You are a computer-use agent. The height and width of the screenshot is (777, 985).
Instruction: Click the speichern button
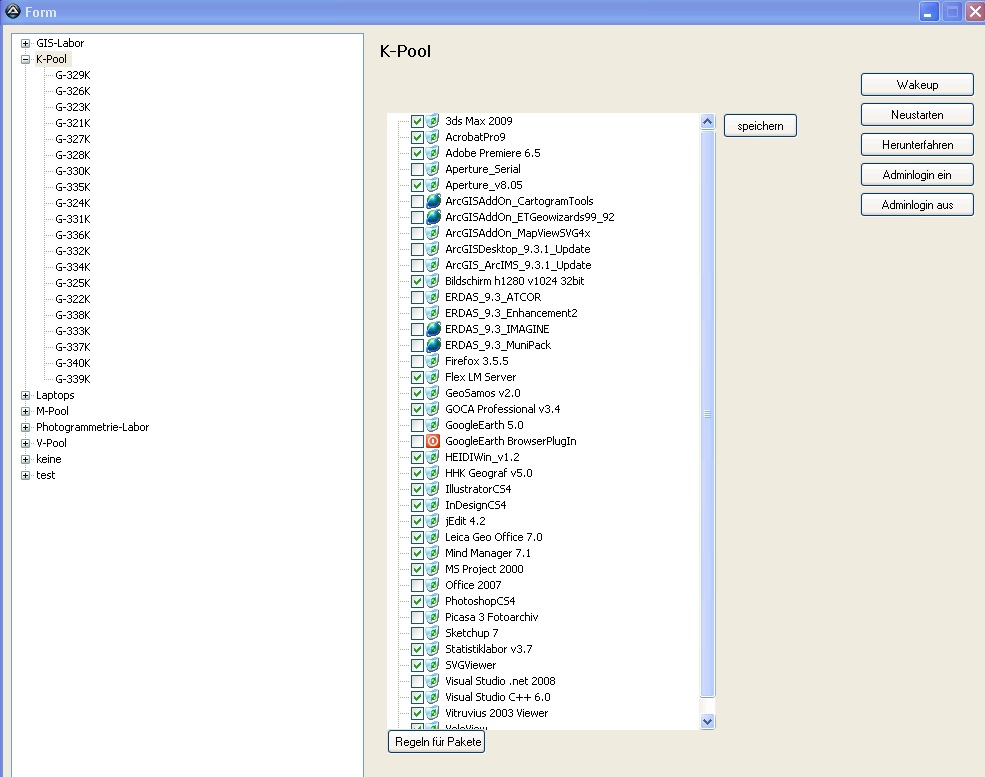(x=760, y=126)
